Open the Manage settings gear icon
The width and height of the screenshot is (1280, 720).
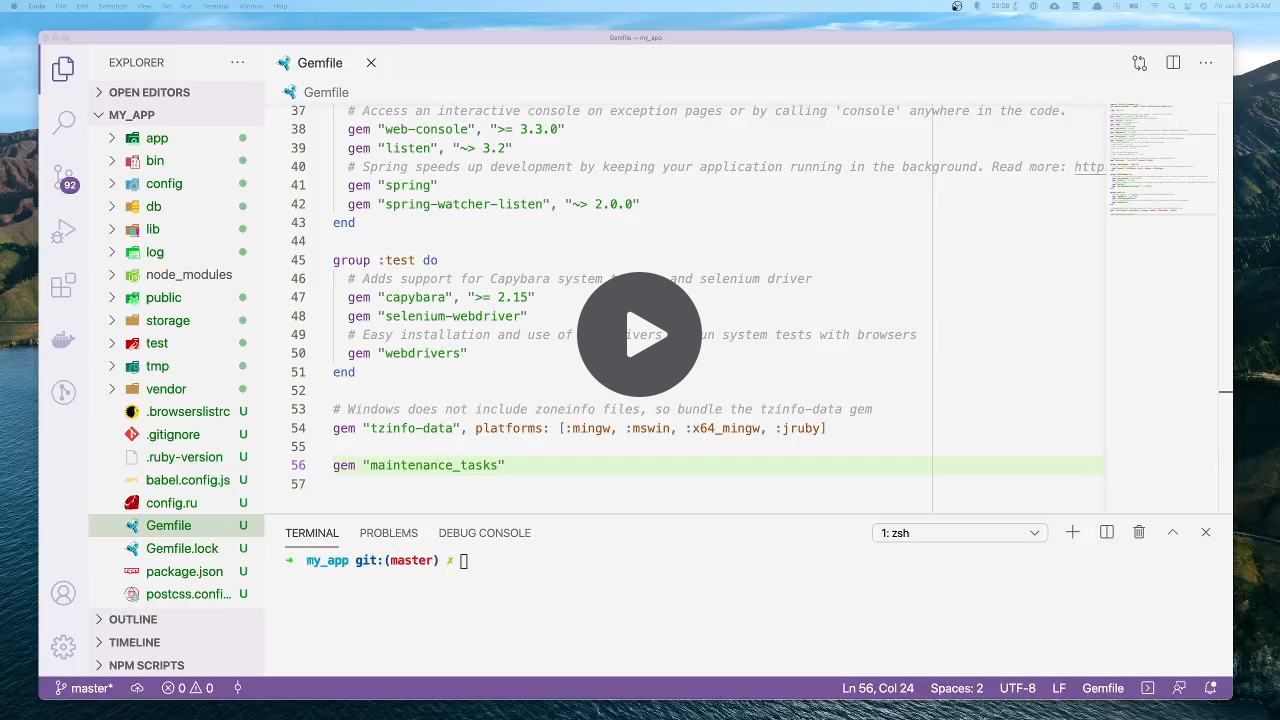tap(63, 647)
